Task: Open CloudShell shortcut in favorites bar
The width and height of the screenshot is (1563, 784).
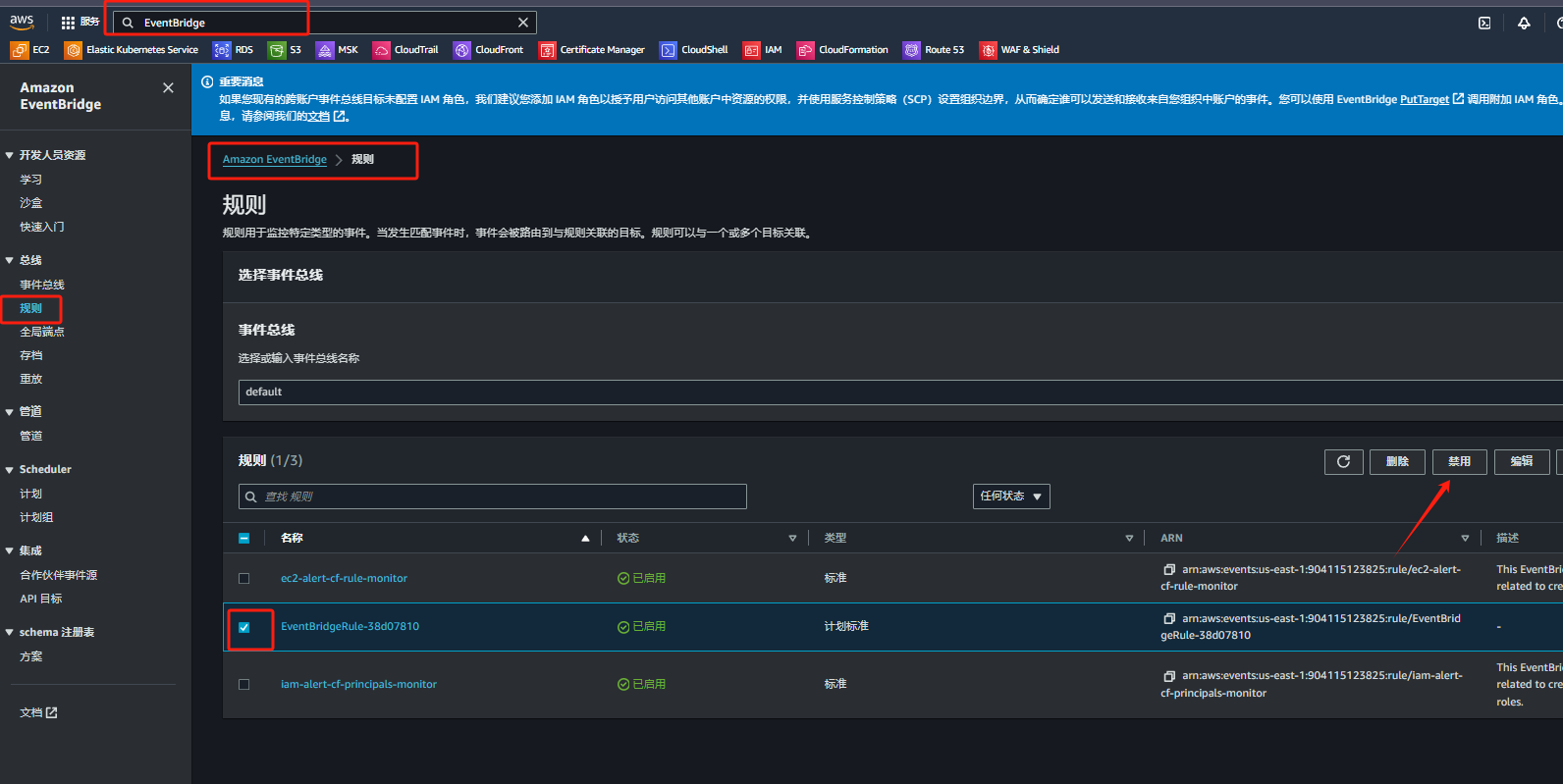Action: click(x=694, y=50)
